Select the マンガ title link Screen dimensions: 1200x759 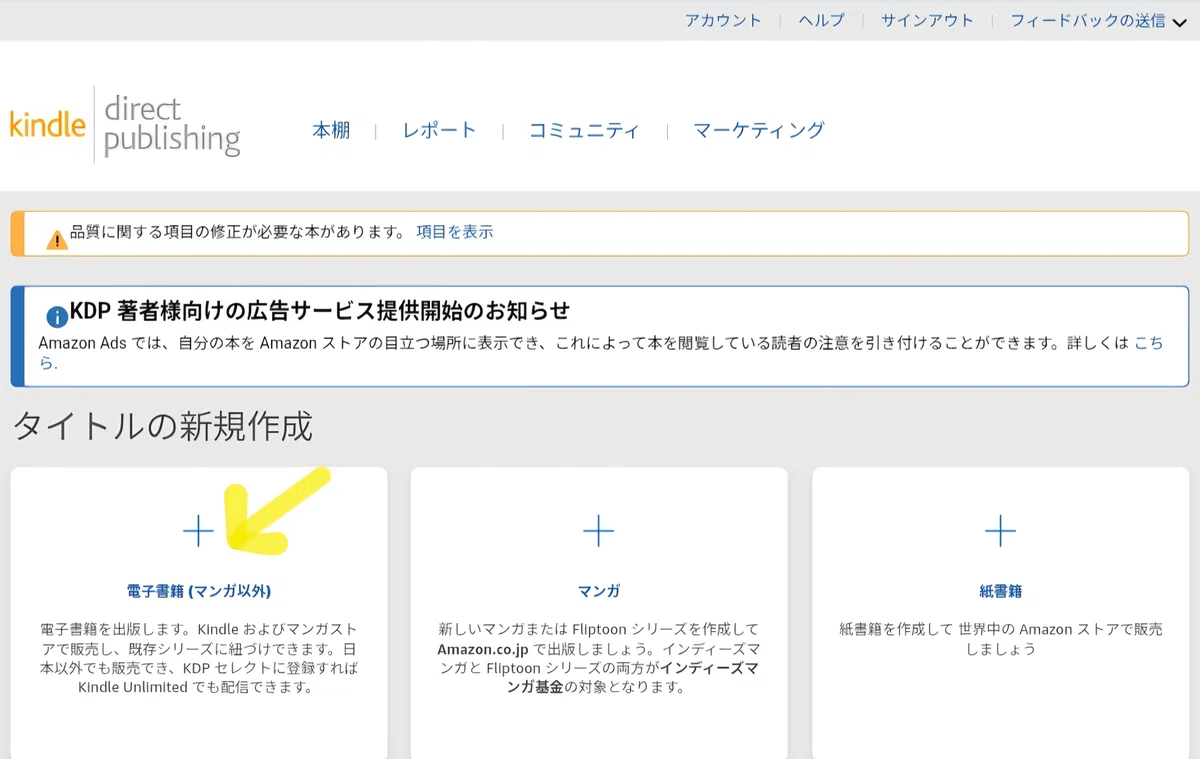[x=599, y=591]
